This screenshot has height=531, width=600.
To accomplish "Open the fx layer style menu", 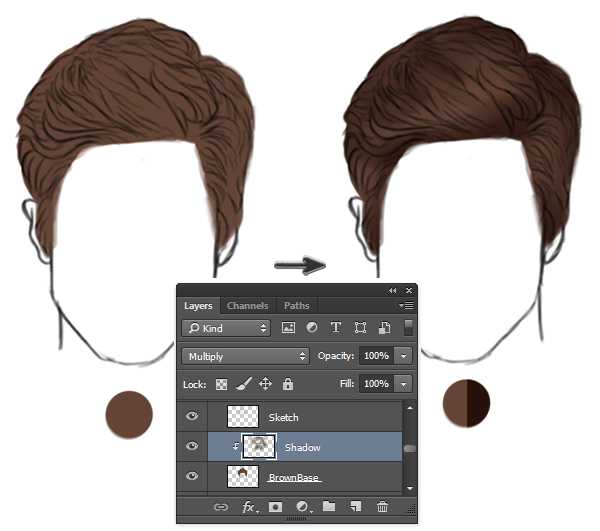I will click(249, 507).
